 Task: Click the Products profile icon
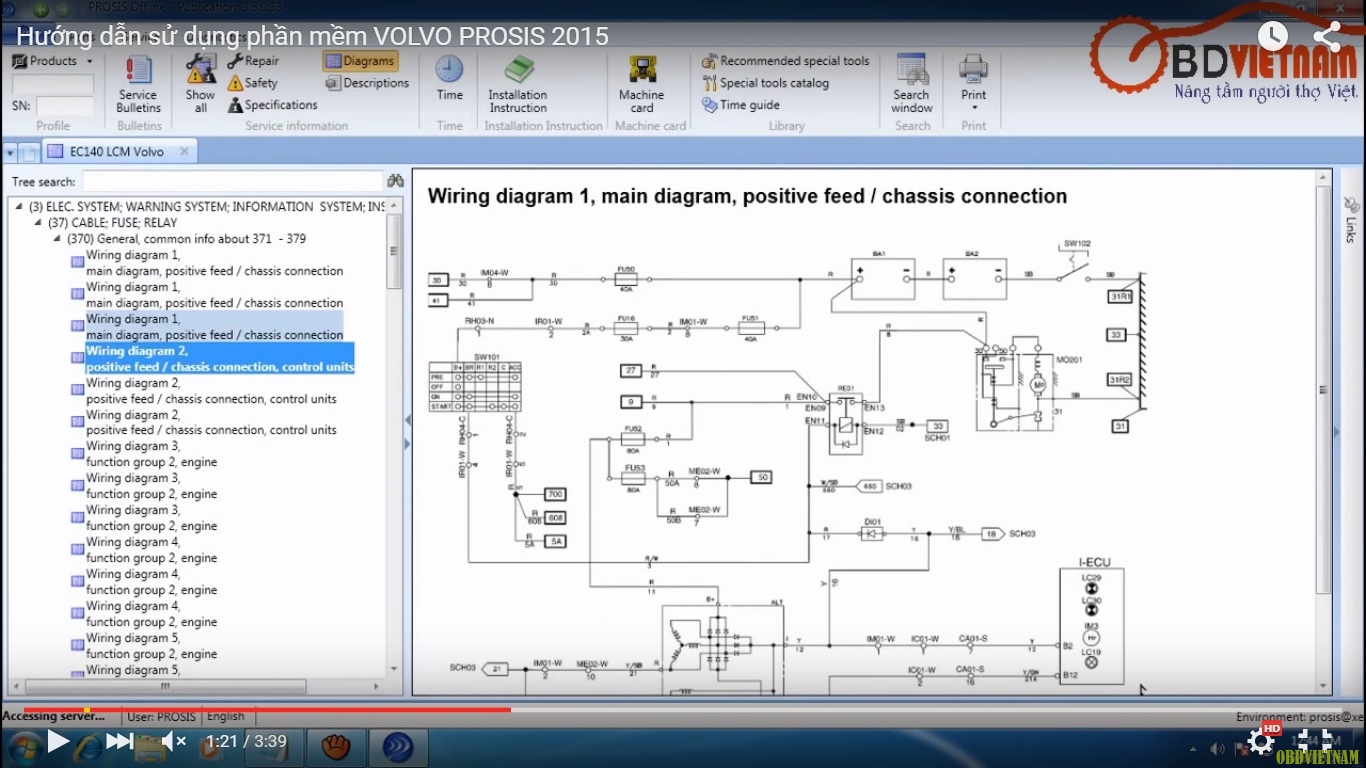pos(19,61)
